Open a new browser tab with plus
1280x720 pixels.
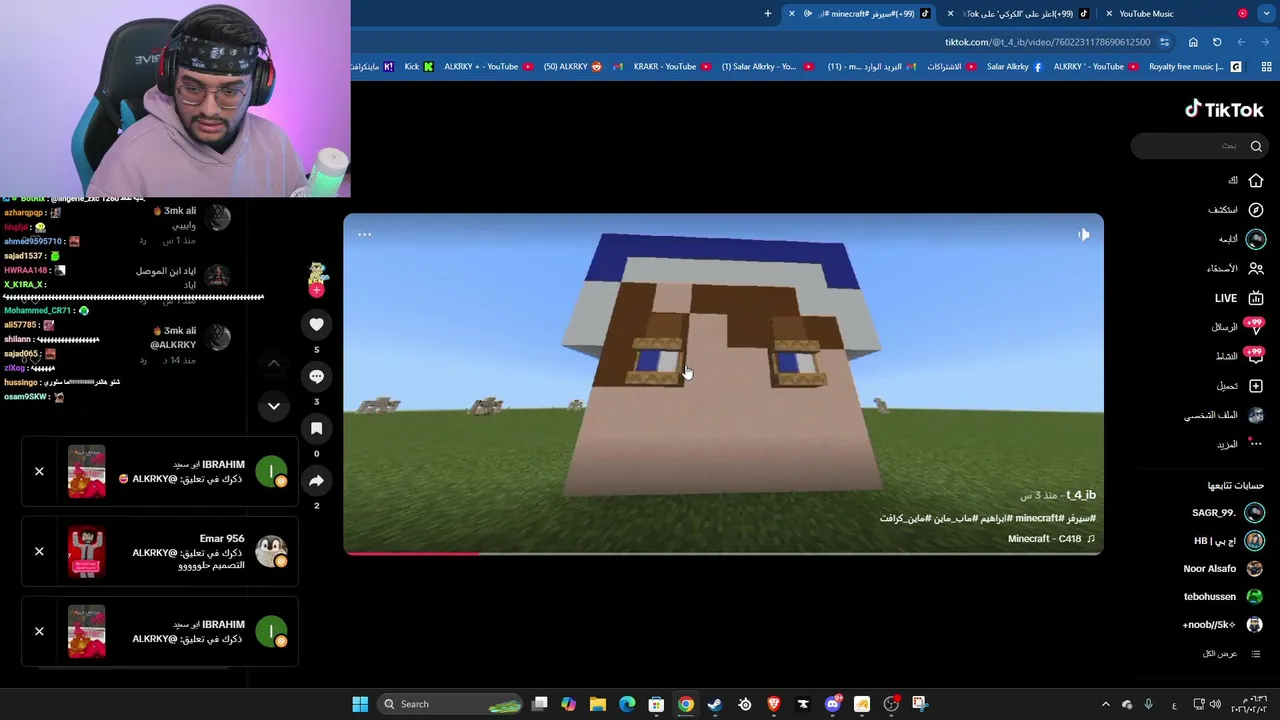[768, 14]
